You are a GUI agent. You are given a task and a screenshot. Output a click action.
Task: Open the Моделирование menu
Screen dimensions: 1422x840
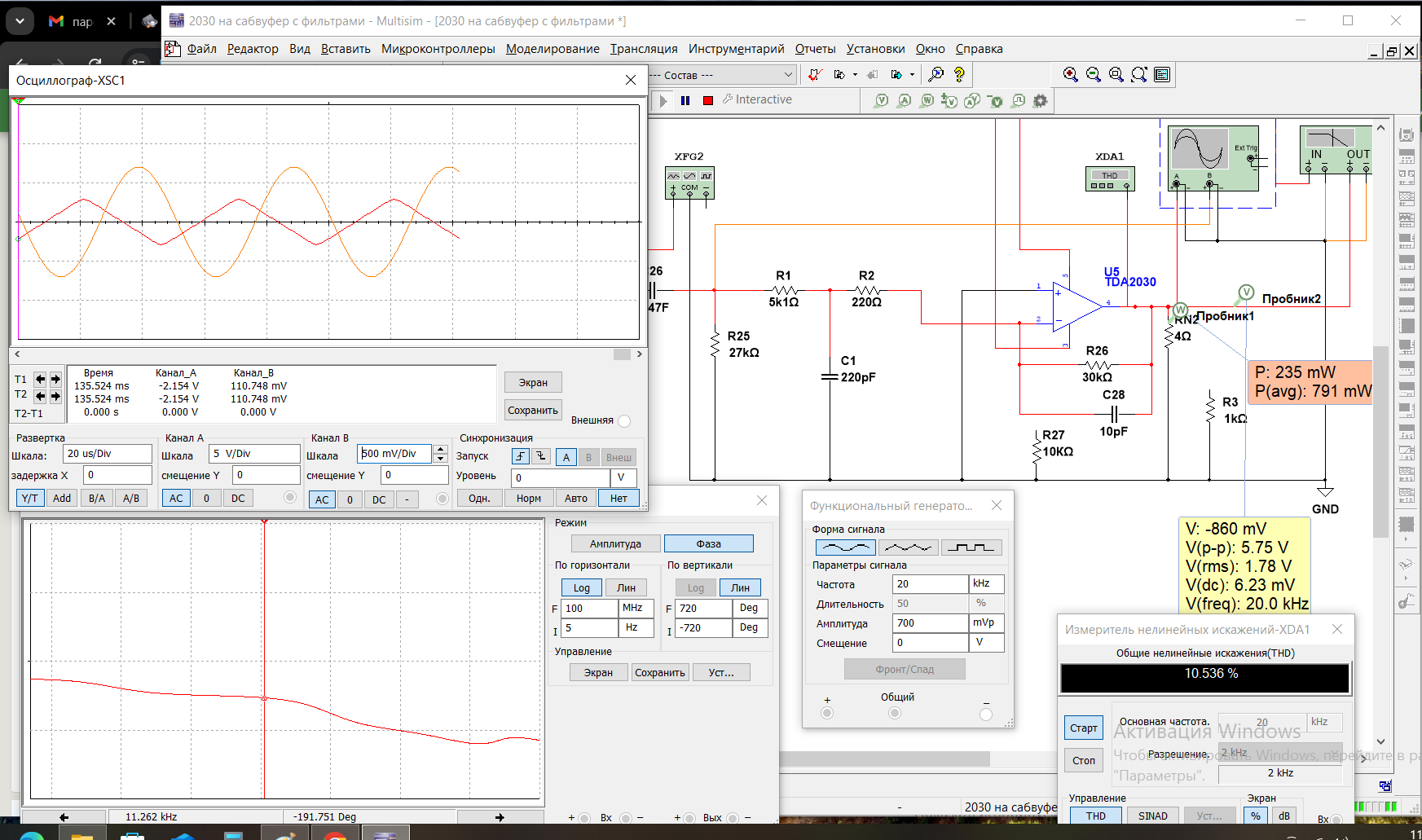click(x=553, y=49)
